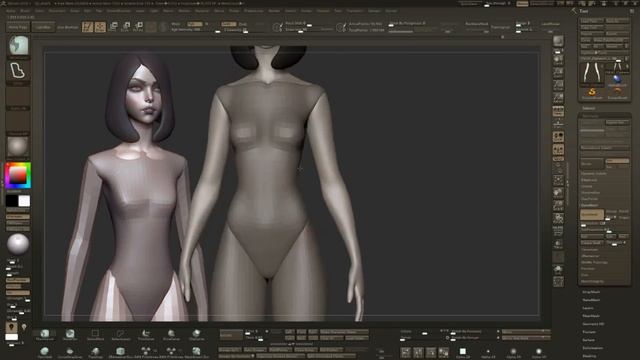The width and height of the screenshot is (640, 360).
Task: Toggle the Zsub button
Action: (243, 24)
